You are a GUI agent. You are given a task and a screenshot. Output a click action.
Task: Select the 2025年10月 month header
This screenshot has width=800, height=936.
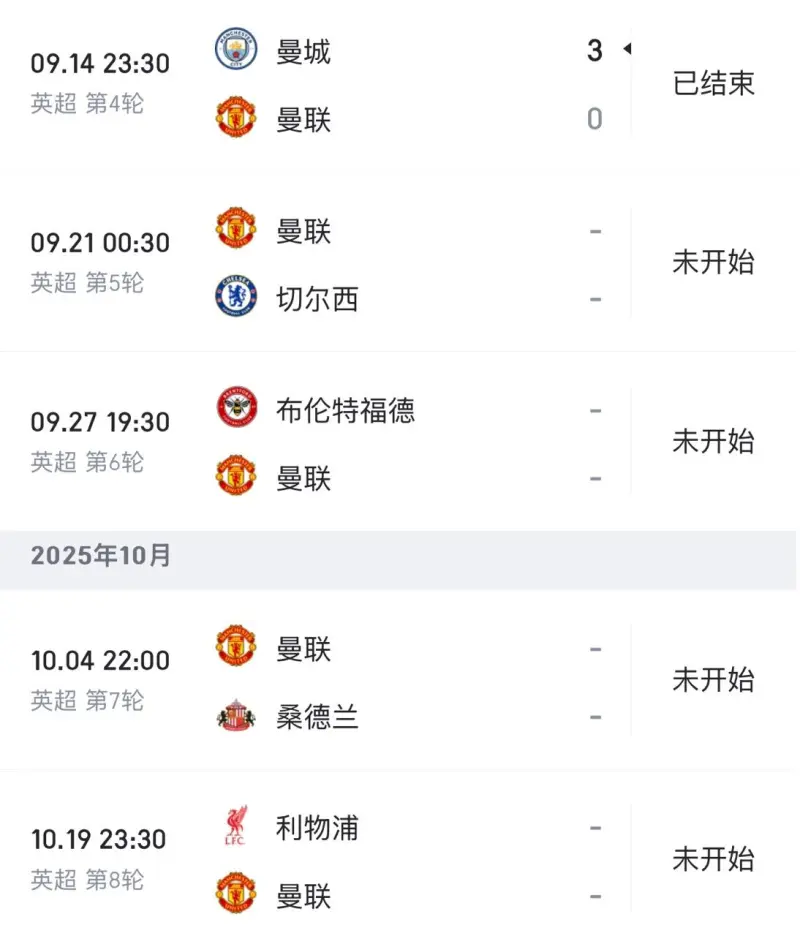click(100, 556)
